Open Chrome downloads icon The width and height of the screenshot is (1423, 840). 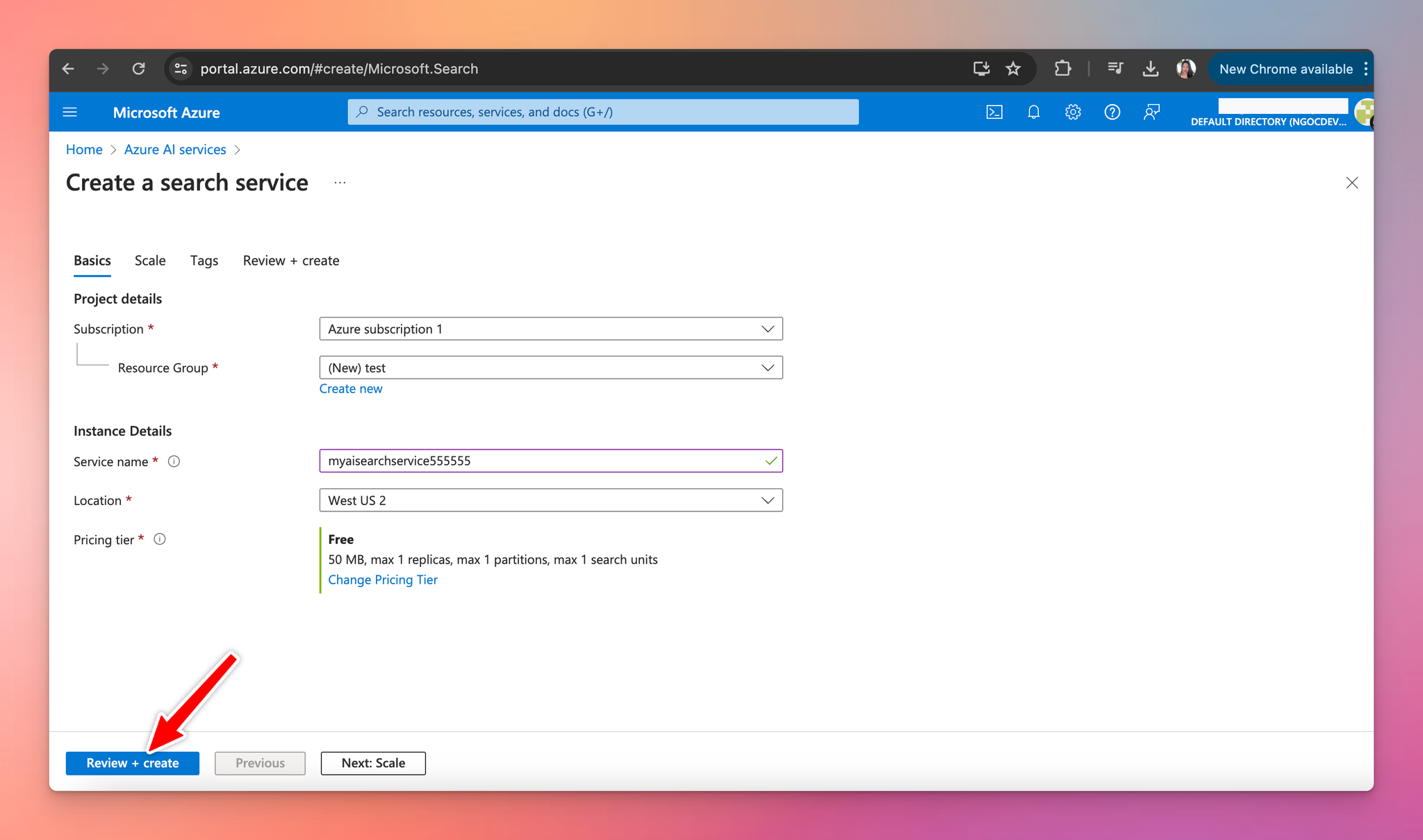(1151, 69)
